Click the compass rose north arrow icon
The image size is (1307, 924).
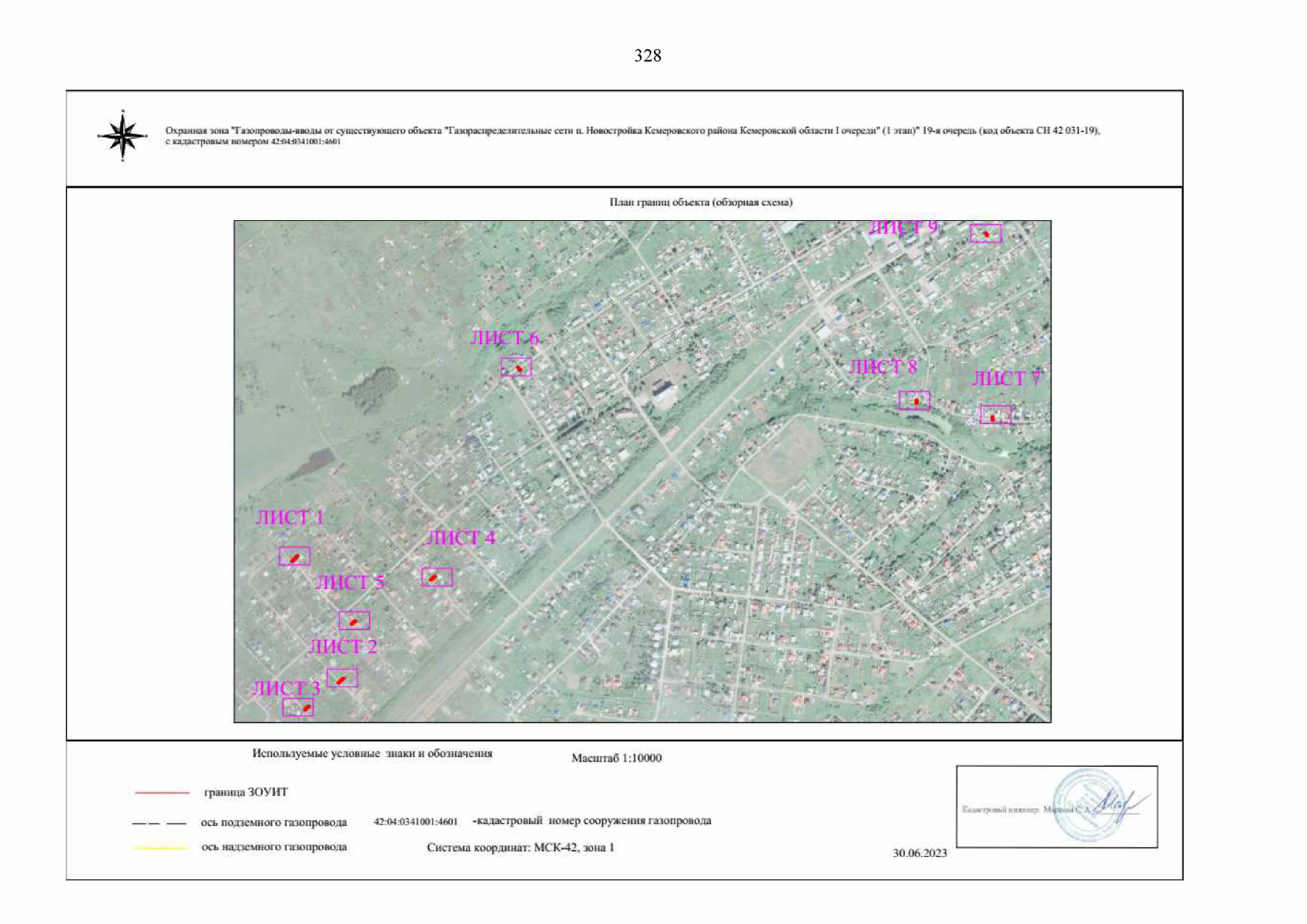click(122, 136)
